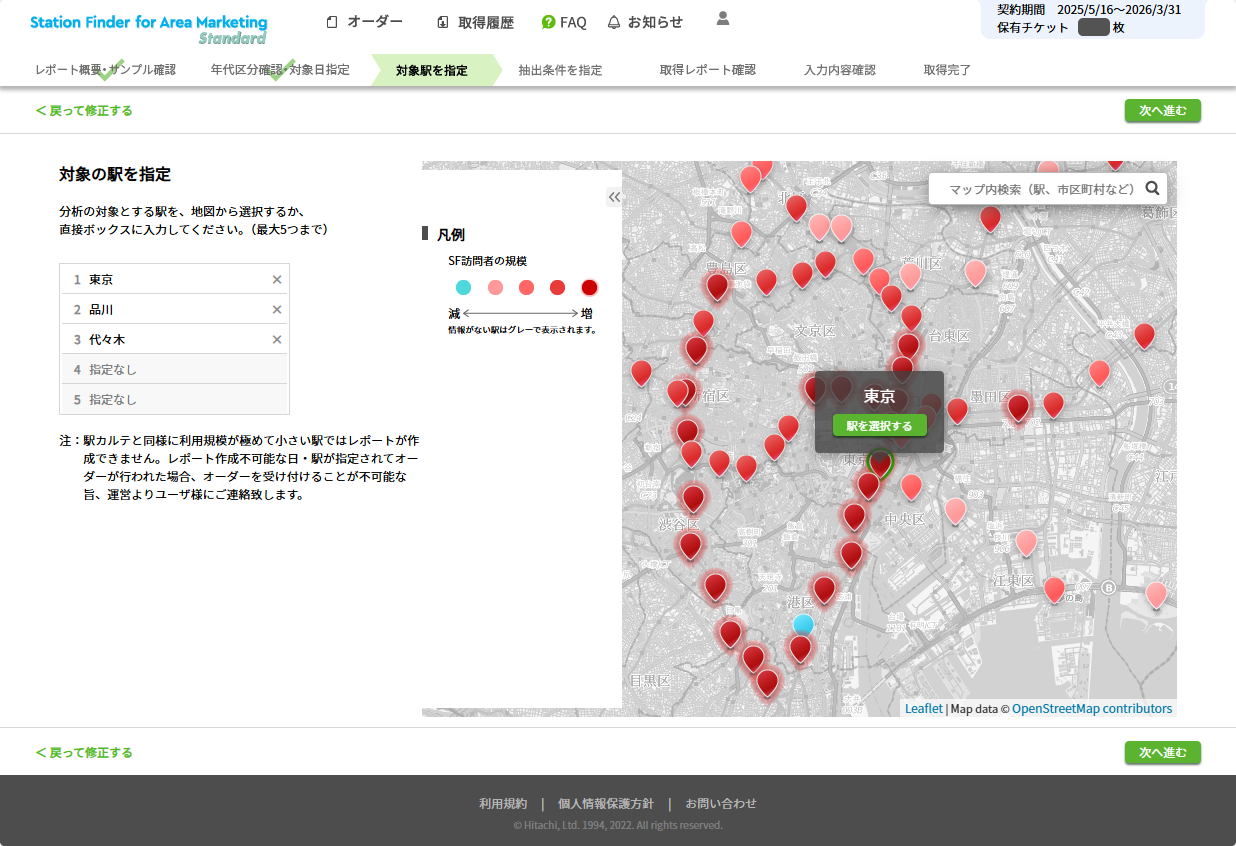1236x846 pixels.
Task: Go to 抽出条件を指定 step tab
Action: pyautogui.click(x=560, y=70)
